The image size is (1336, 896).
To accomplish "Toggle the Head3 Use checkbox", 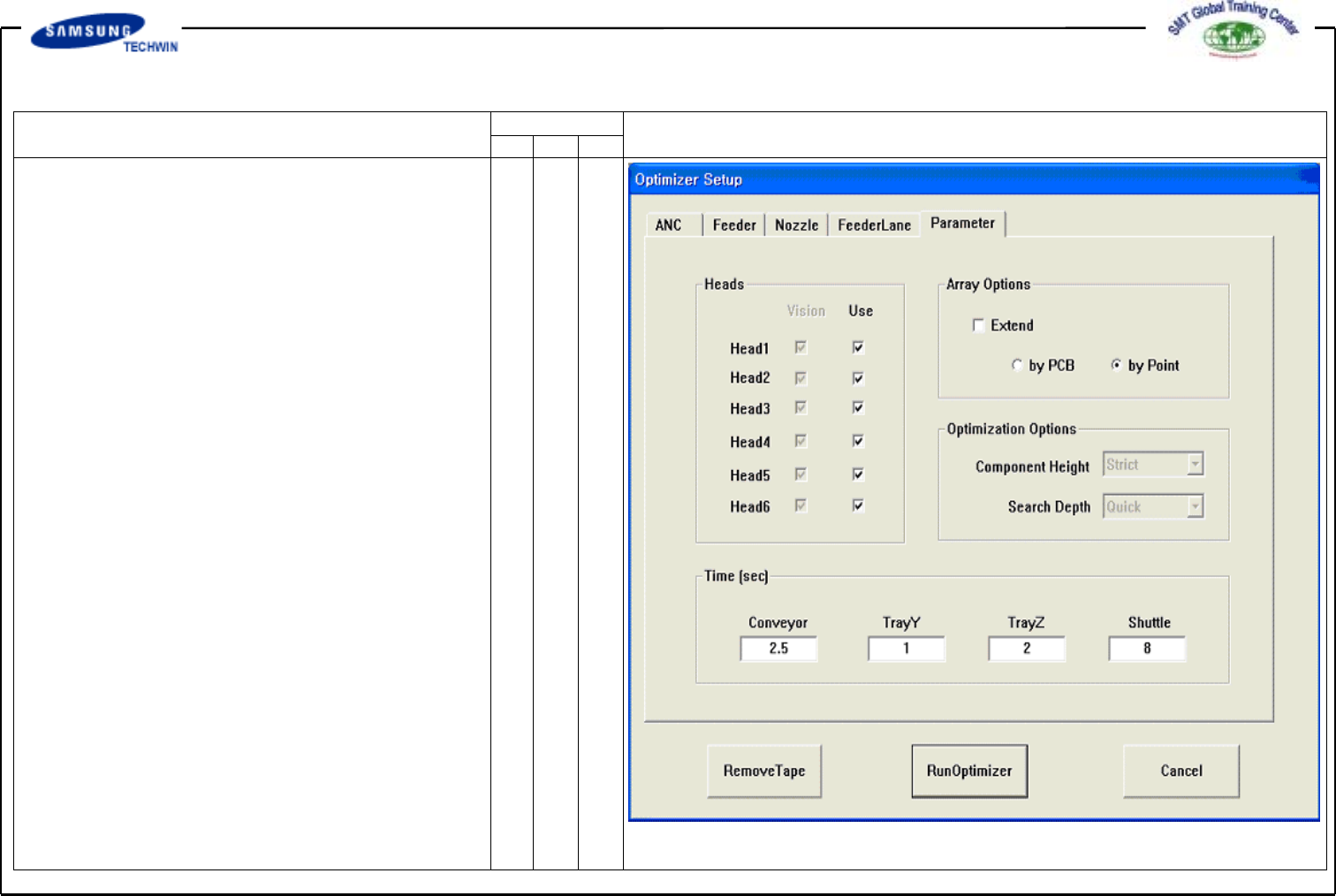I will coord(857,408).
